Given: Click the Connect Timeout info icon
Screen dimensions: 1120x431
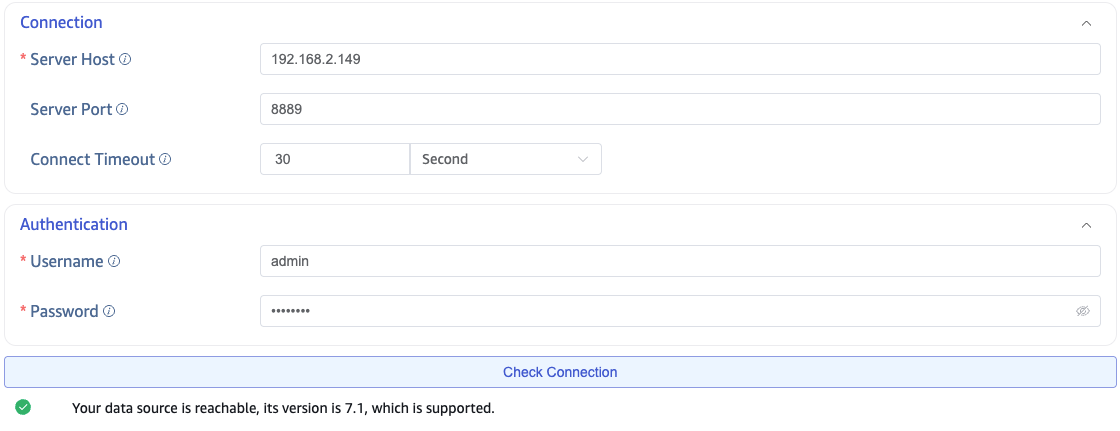Looking at the screenshot, I should (165, 159).
